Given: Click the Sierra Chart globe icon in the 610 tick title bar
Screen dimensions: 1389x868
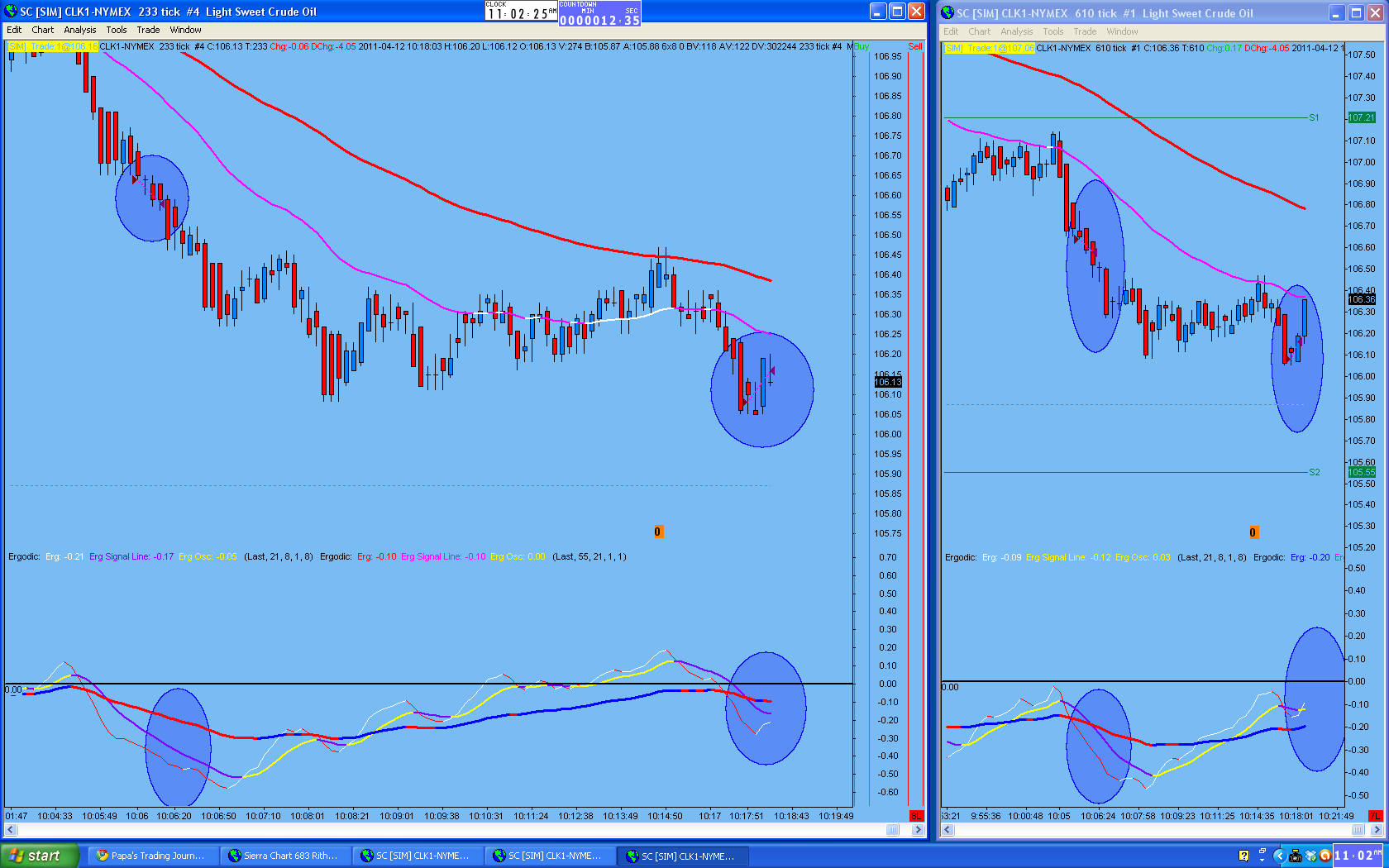Looking at the screenshot, I should click(947, 13).
